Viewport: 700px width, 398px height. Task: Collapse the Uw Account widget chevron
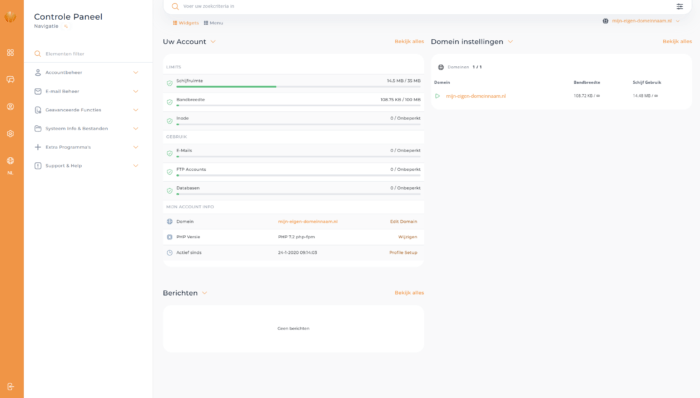pyautogui.click(x=213, y=41)
